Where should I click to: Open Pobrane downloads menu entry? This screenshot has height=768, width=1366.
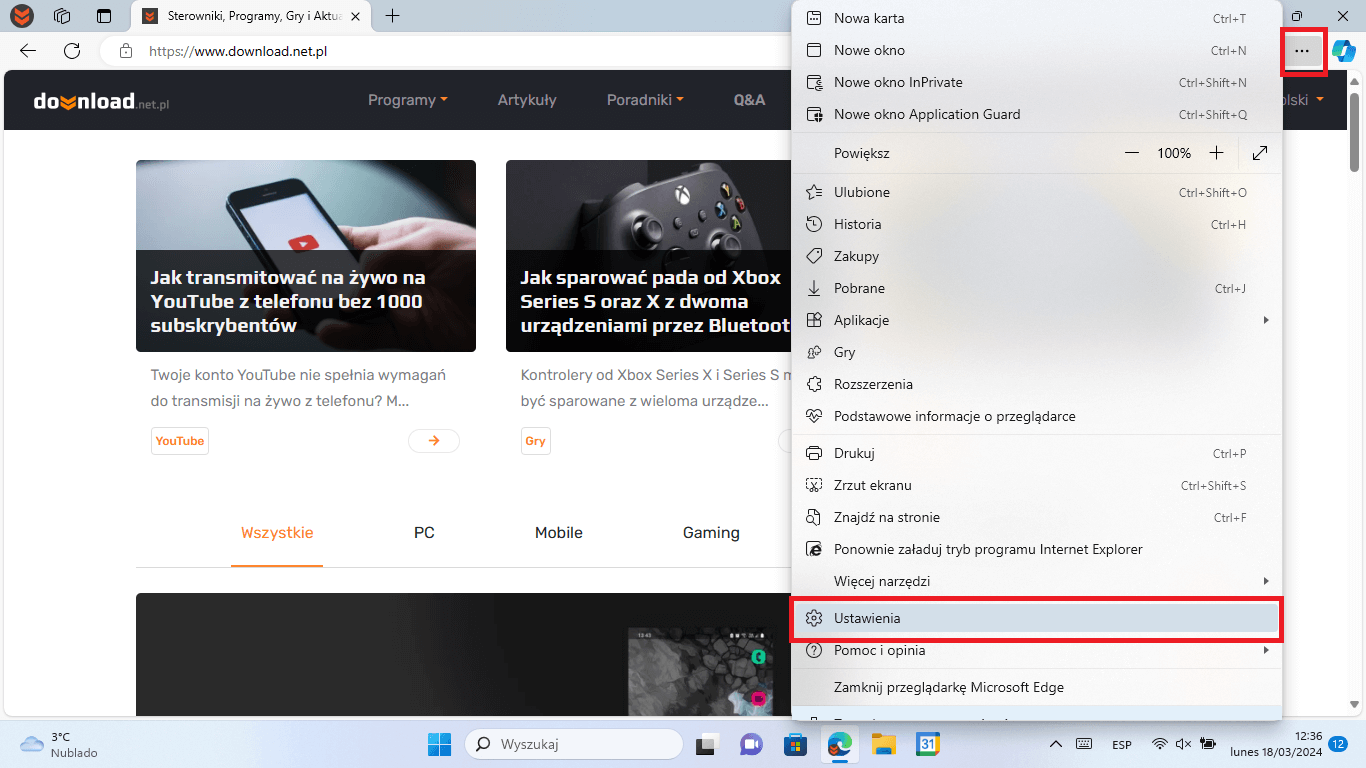coord(1036,288)
